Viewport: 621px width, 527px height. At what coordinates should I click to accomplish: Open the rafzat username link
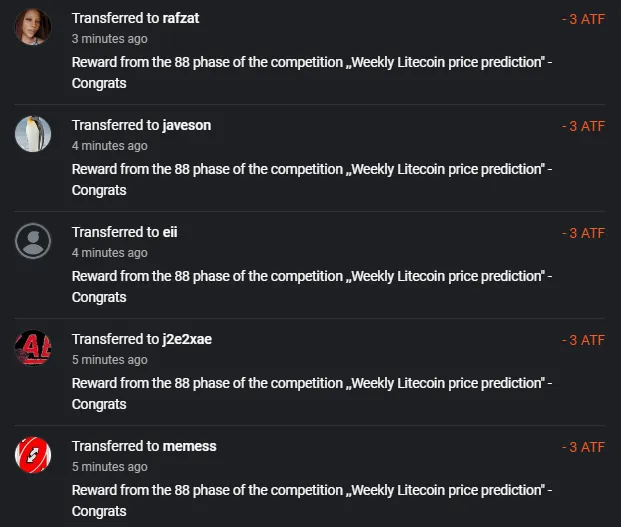pos(181,18)
